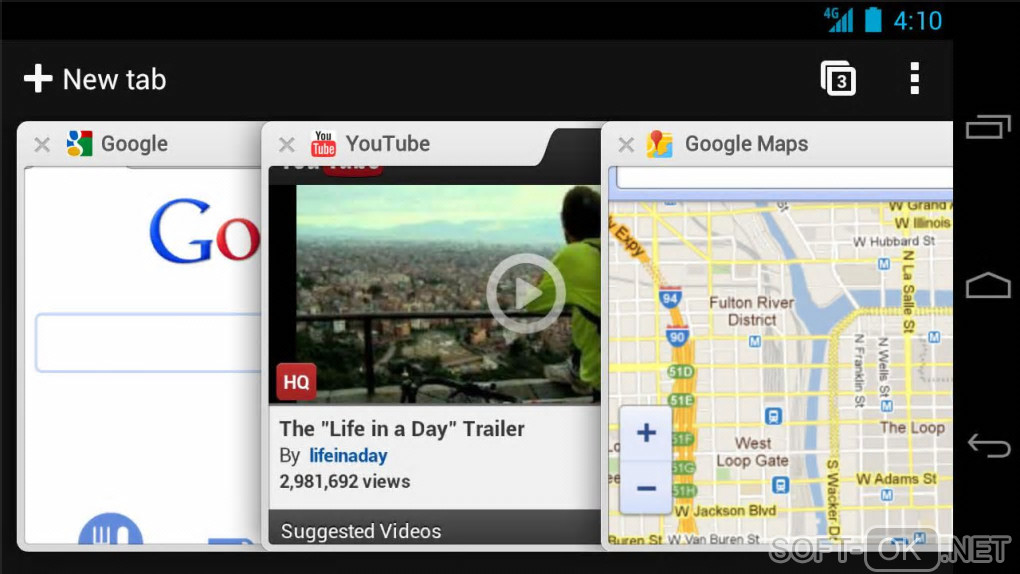Toggle the HQ quality badge on video
Viewport: 1020px width, 574px height.
(x=296, y=382)
